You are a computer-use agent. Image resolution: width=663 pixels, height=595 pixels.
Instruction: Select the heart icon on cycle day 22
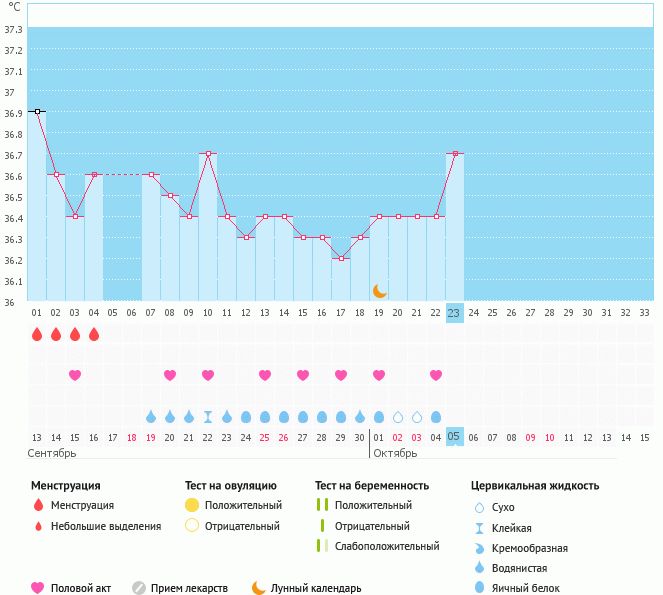point(436,375)
